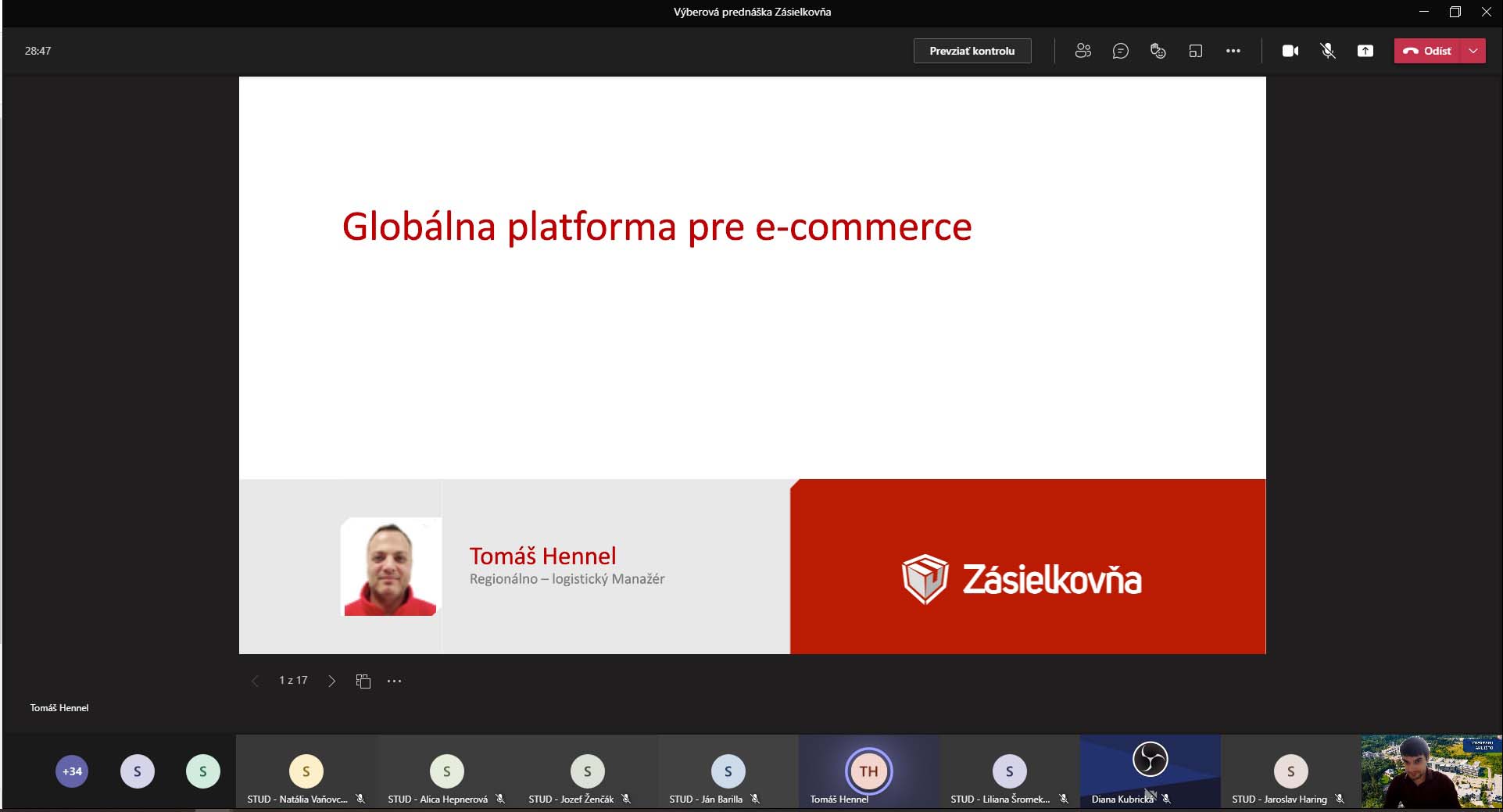Image resolution: width=1503 pixels, height=812 pixels.
Task: Leave the meeting with Odísť button
Action: coord(1428,51)
